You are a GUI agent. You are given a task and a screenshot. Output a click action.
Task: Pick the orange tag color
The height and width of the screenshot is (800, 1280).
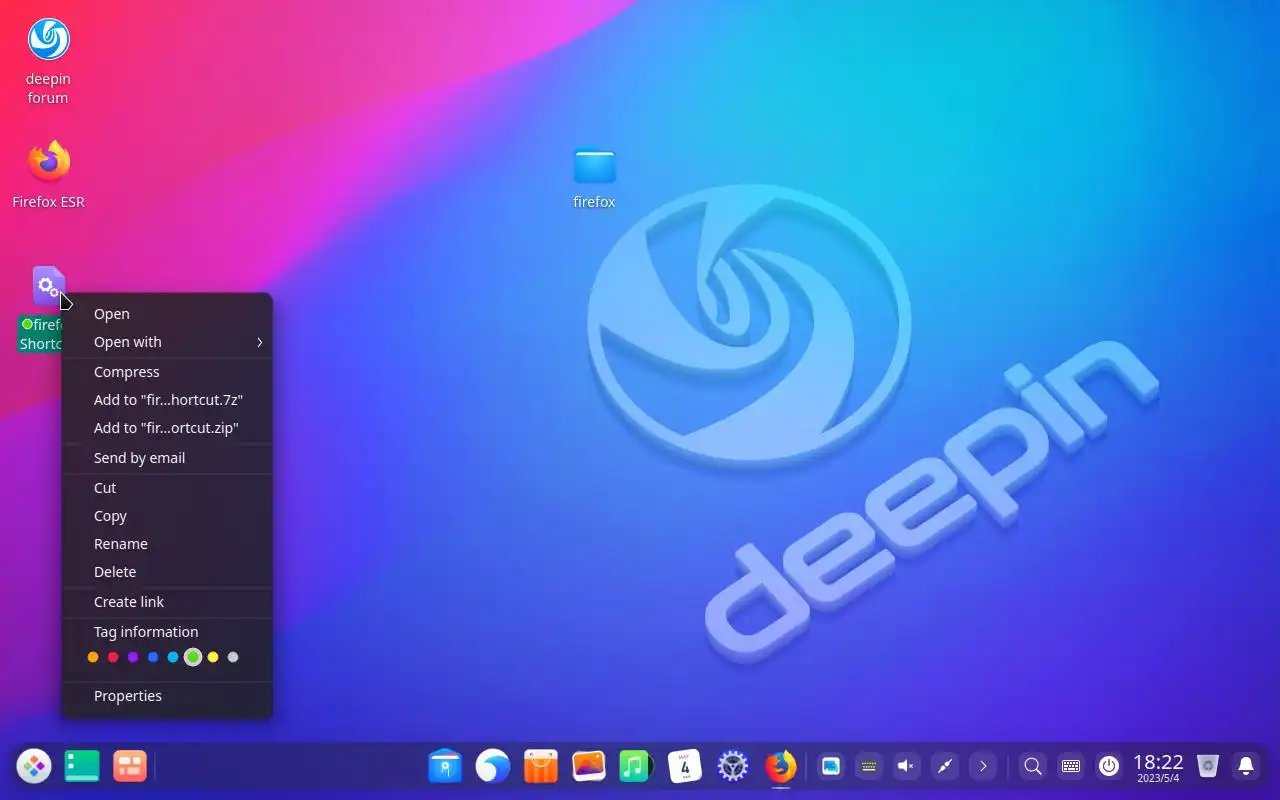(93, 657)
